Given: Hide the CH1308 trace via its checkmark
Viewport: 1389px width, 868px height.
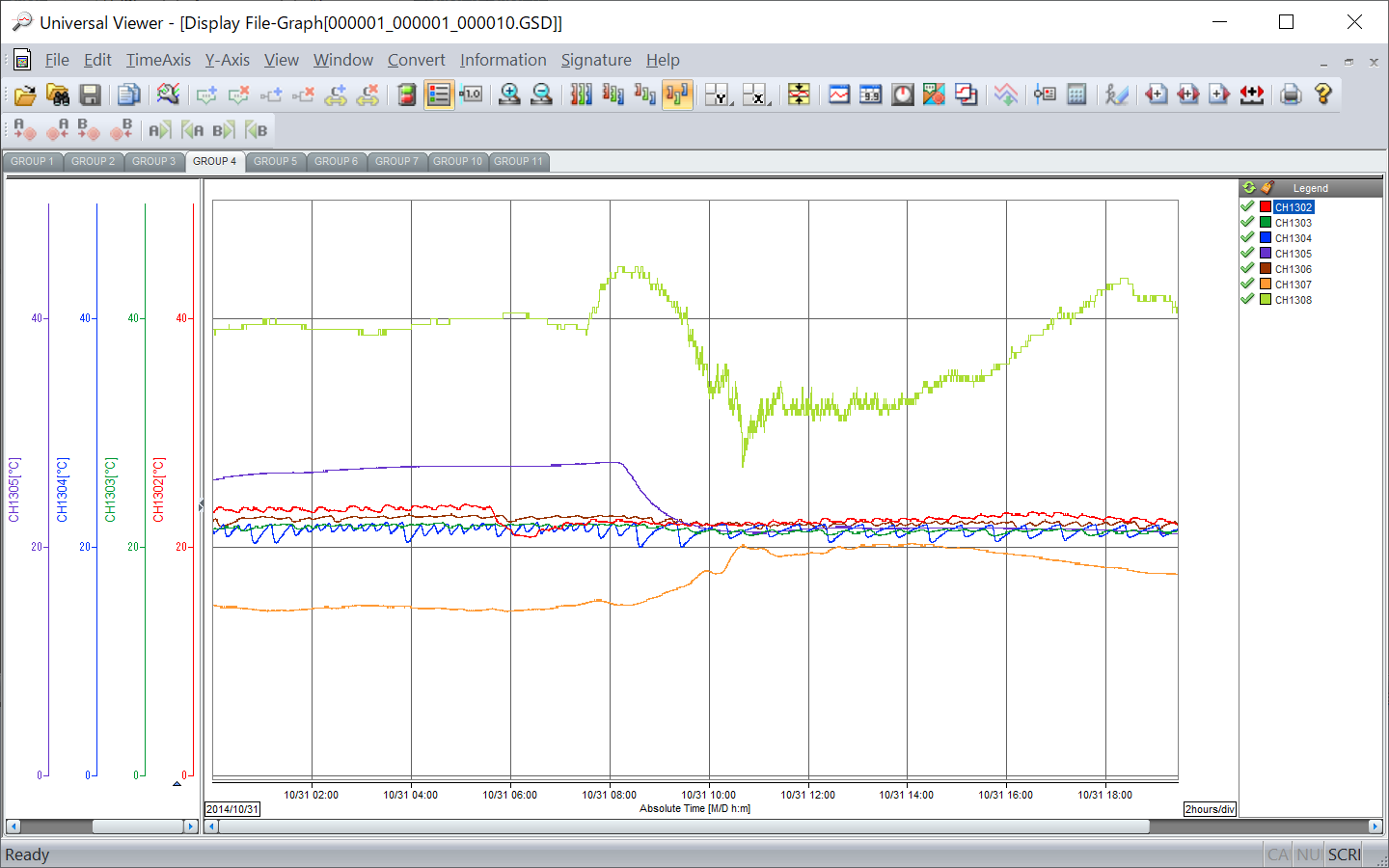Looking at the screenshot, I should 1247,300.
